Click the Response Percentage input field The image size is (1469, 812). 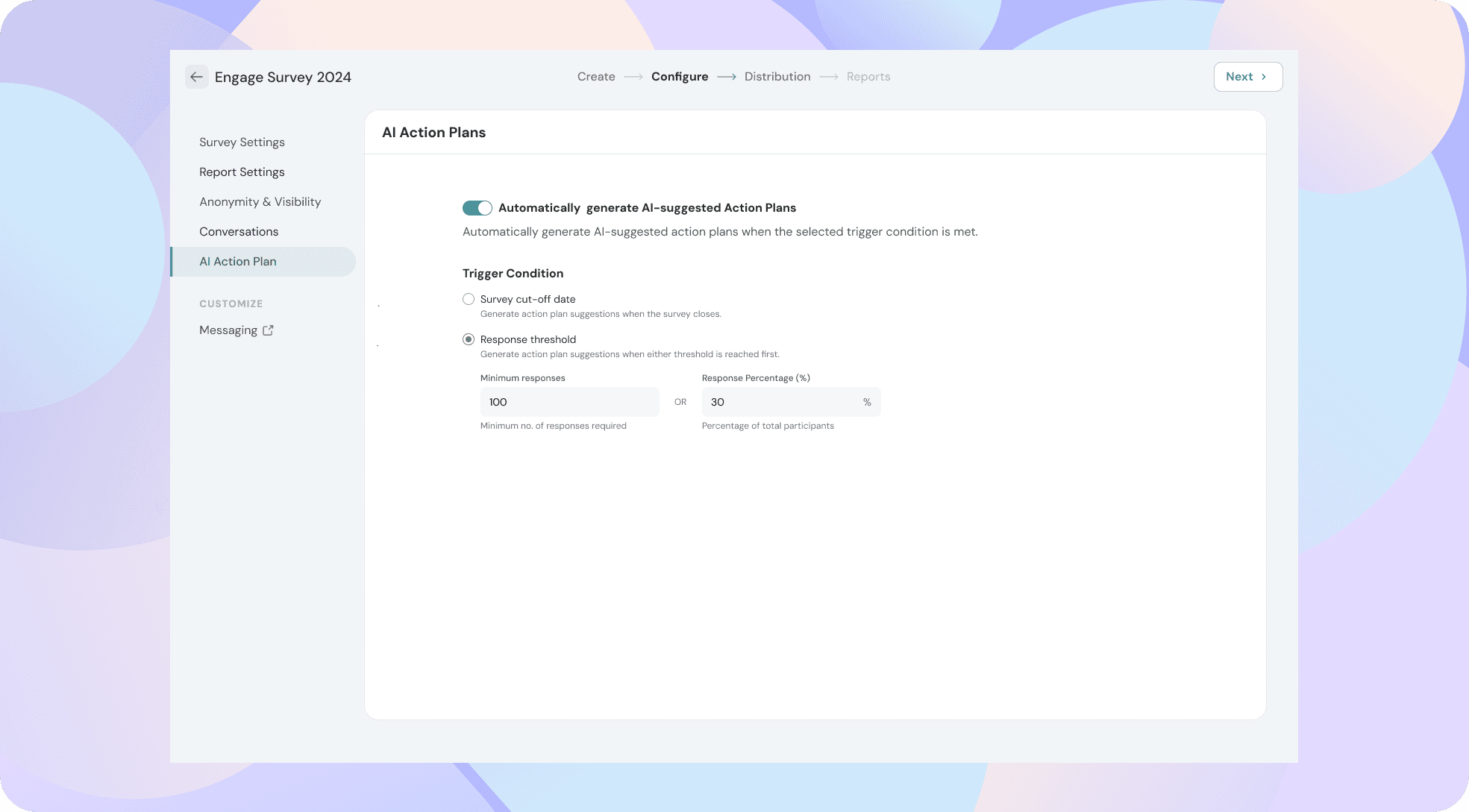pos(792,402)
